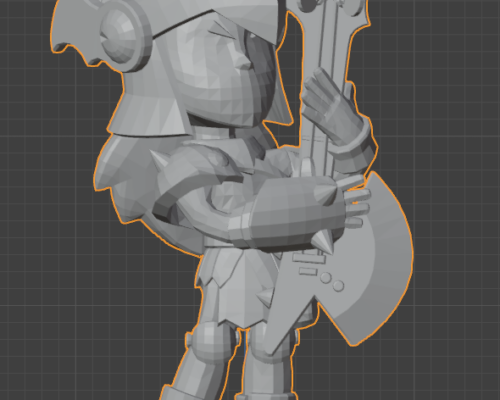Select the character's face nose area
This screenshot has height=400, width=500.
243,62
